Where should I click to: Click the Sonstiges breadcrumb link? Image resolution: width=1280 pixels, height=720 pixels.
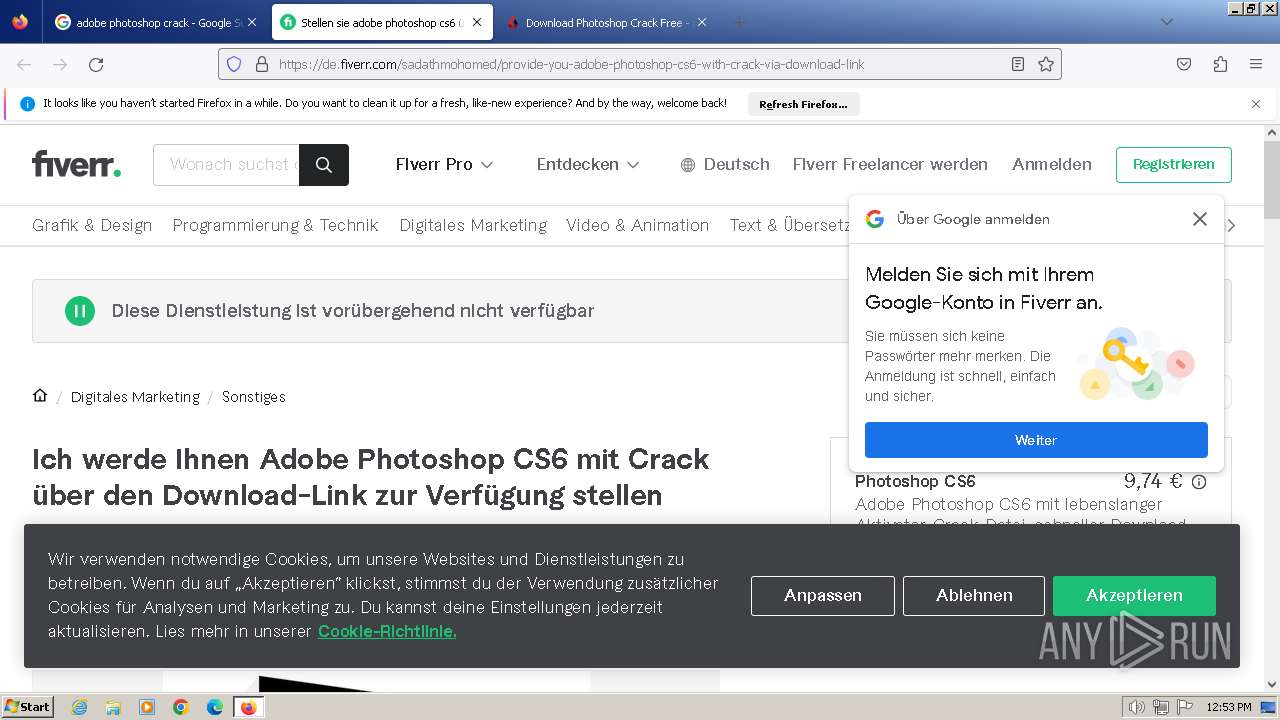click(x=253, y=397)
